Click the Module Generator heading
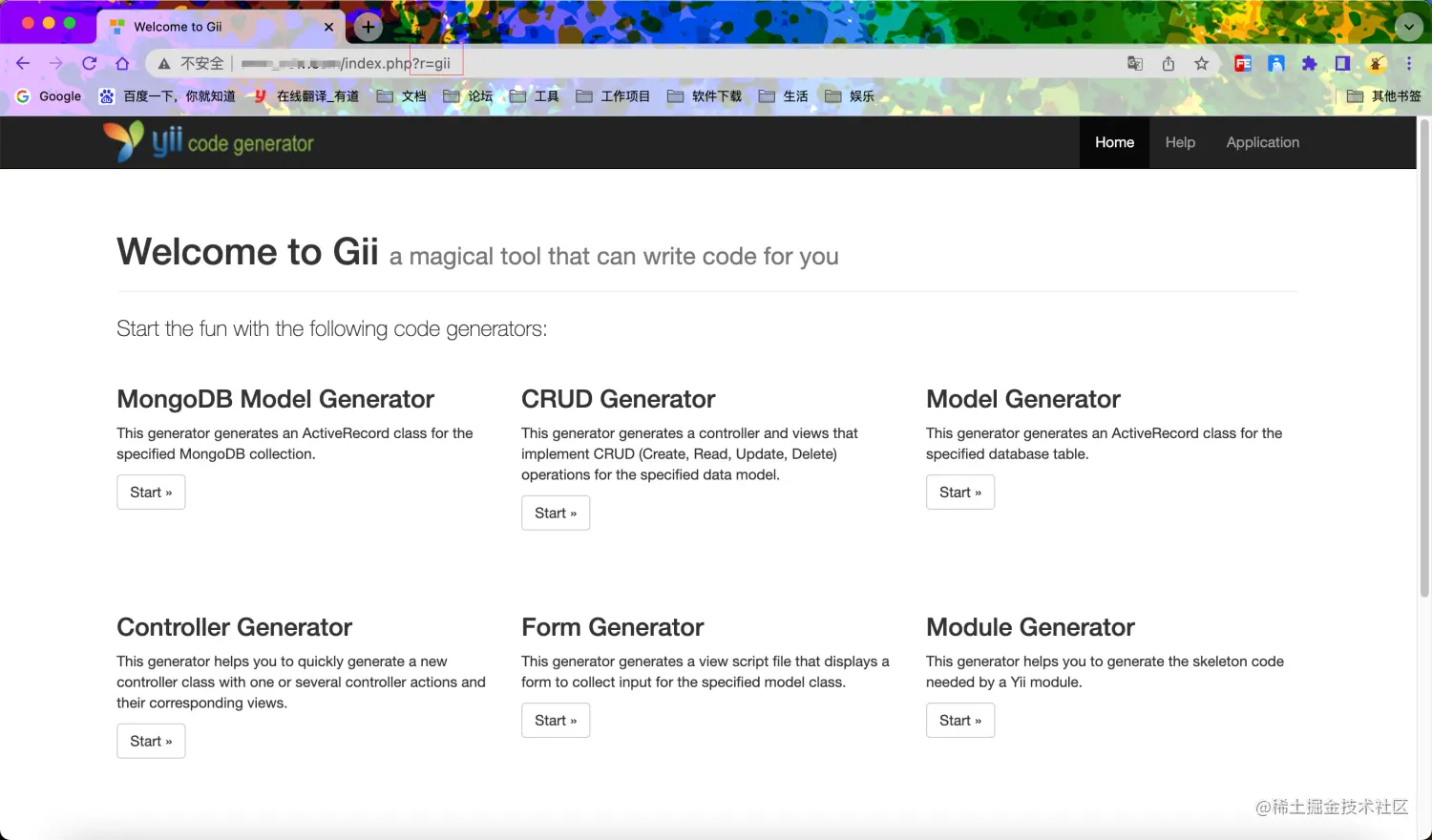 [1030, 627]
